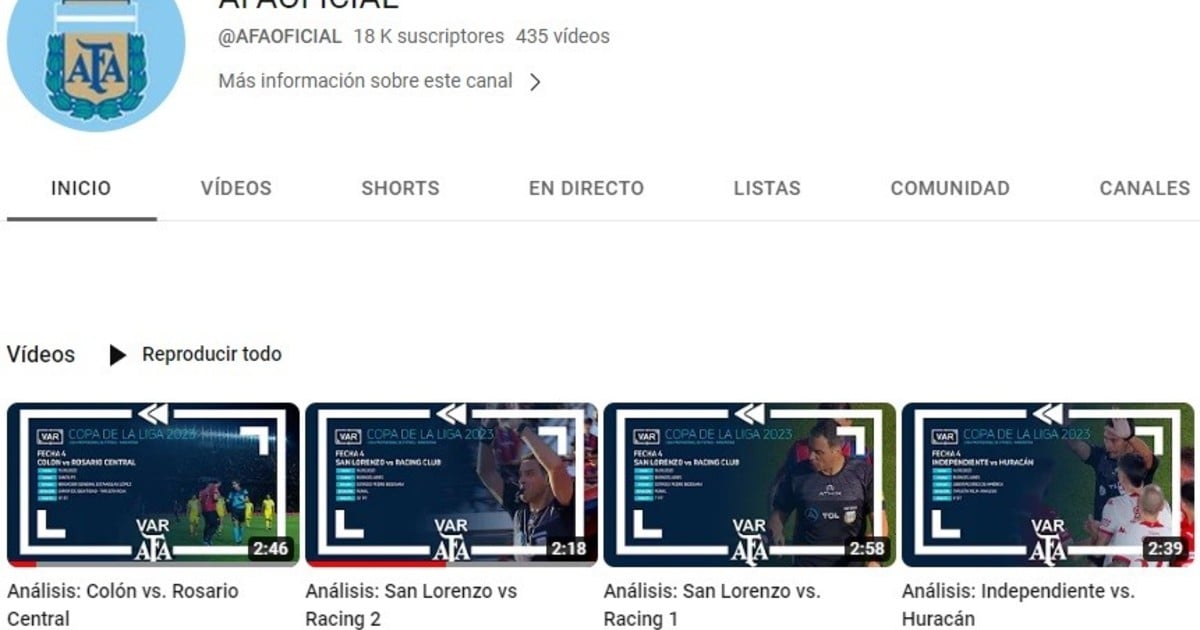Open Más información sobre este canal
Screen dimensions: 1200x630
pyautogui.click(x=366, y=81)
